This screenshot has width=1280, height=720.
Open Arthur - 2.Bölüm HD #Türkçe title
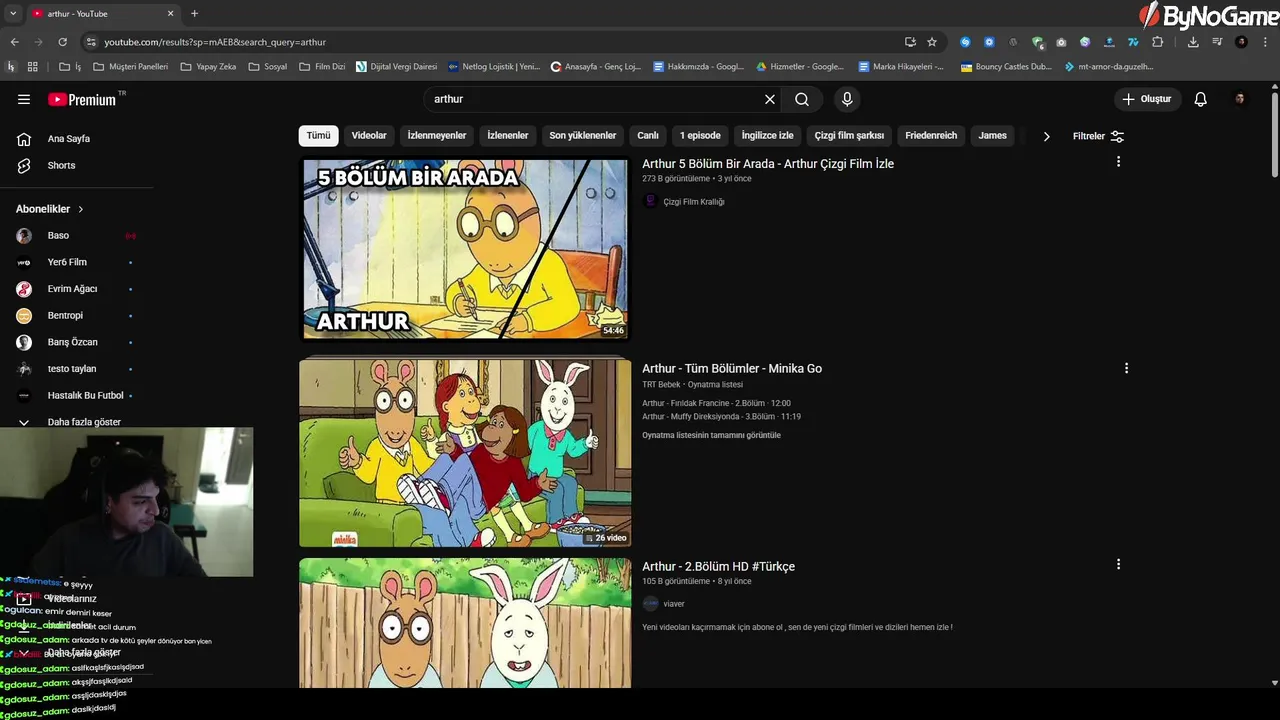pyautogui.click(x=718, y=567)
